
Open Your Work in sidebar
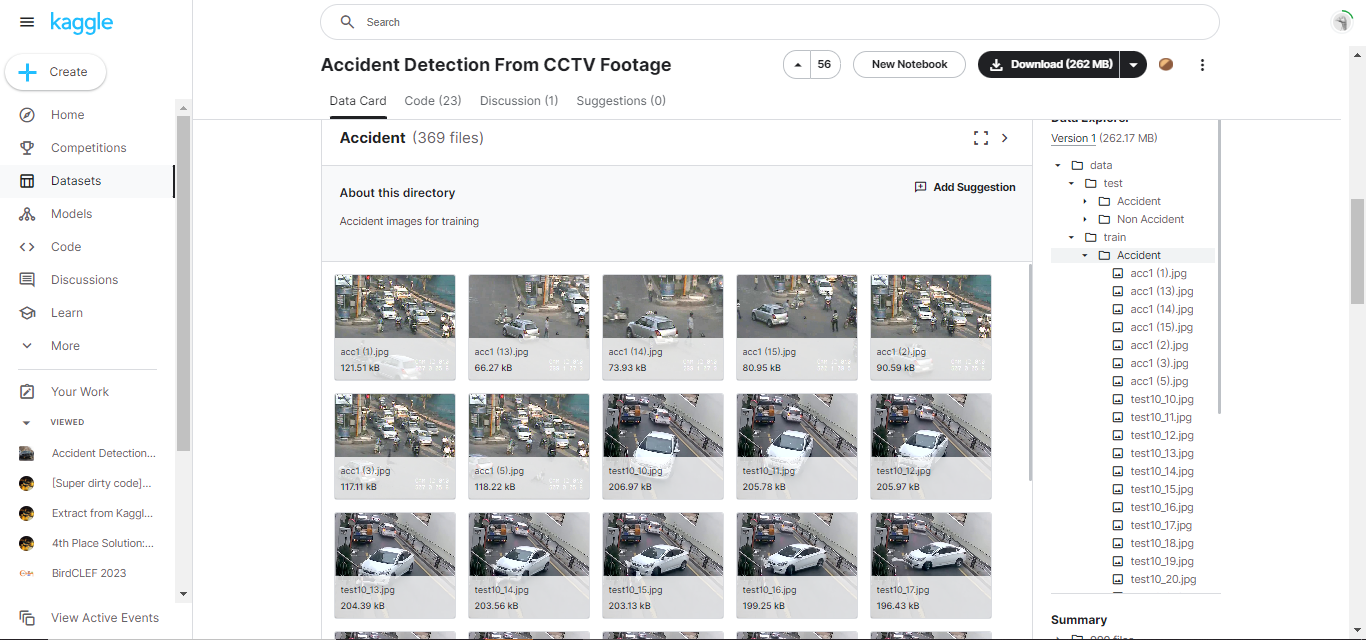[80, 392]
